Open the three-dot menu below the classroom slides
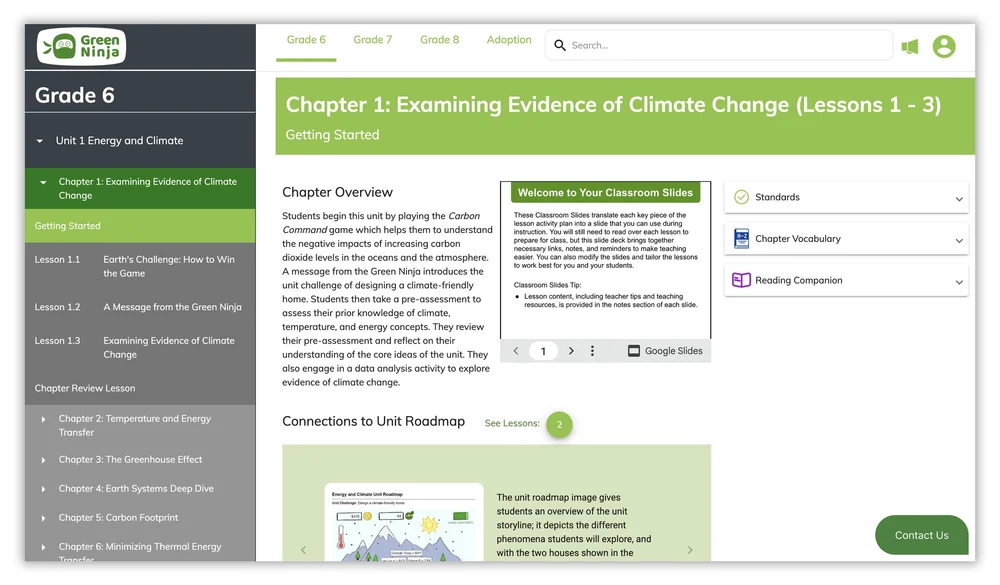 (592, 350)
